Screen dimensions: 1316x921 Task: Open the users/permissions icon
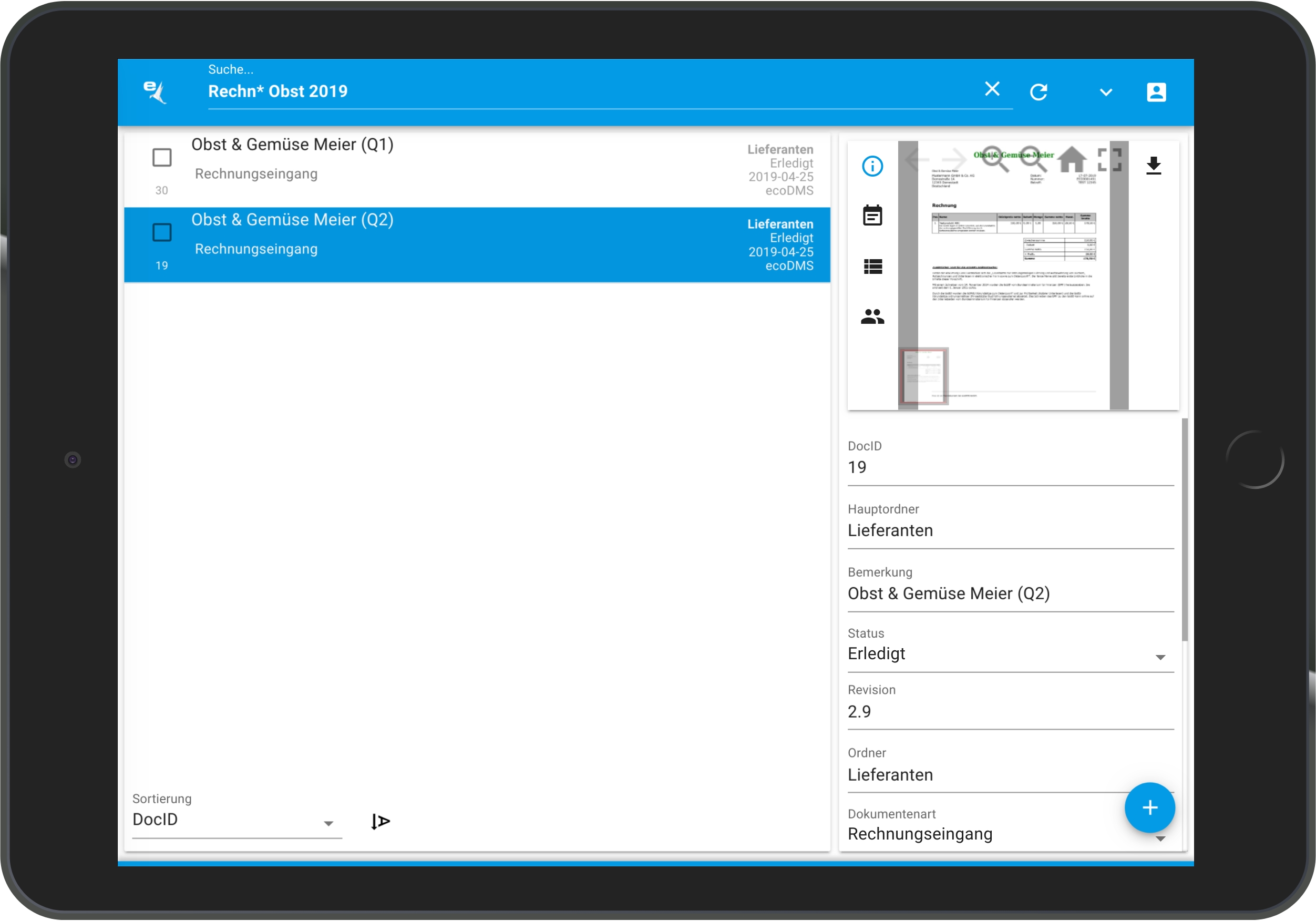tap(872, 316)
